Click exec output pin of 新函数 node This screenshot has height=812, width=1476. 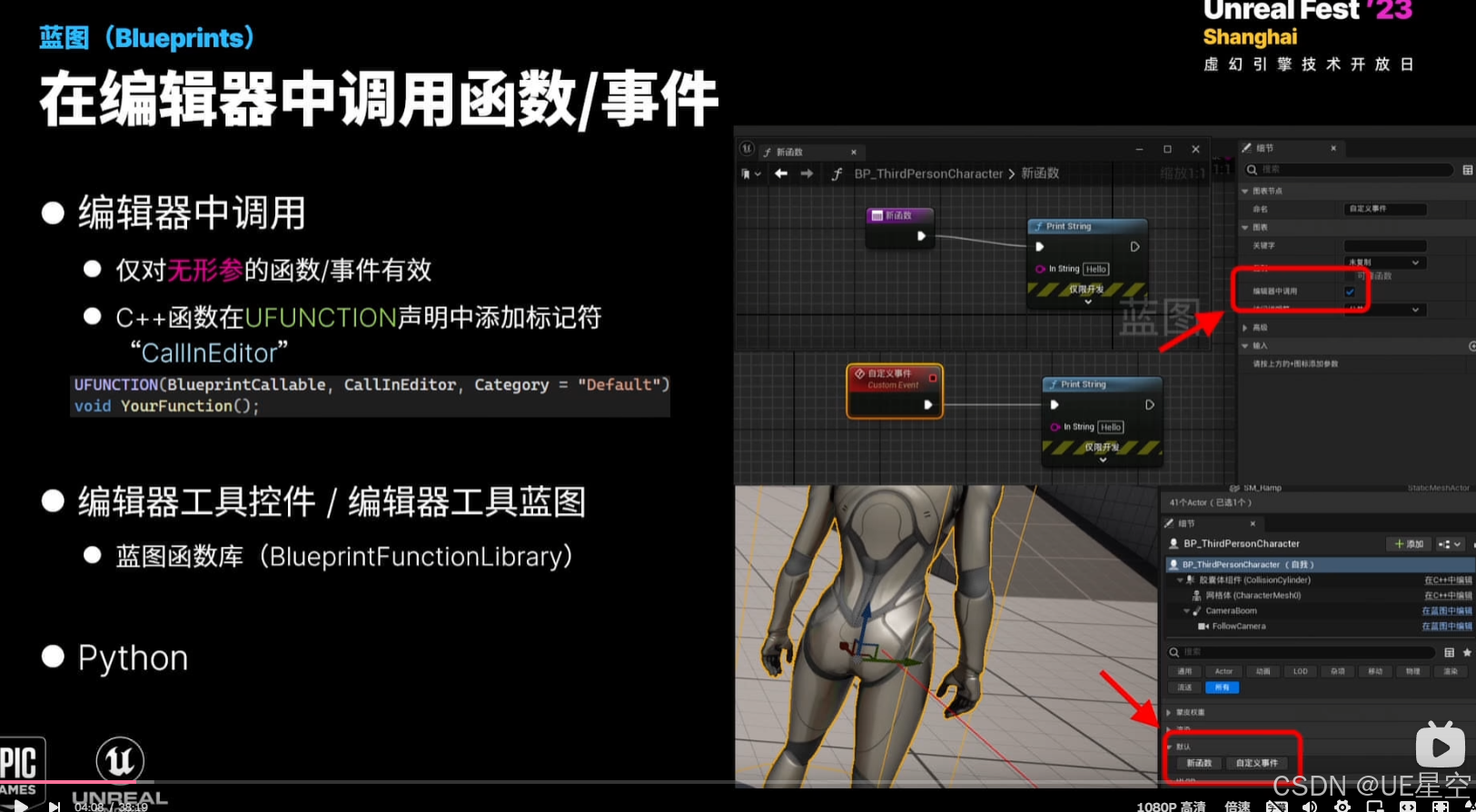(921, 236)
